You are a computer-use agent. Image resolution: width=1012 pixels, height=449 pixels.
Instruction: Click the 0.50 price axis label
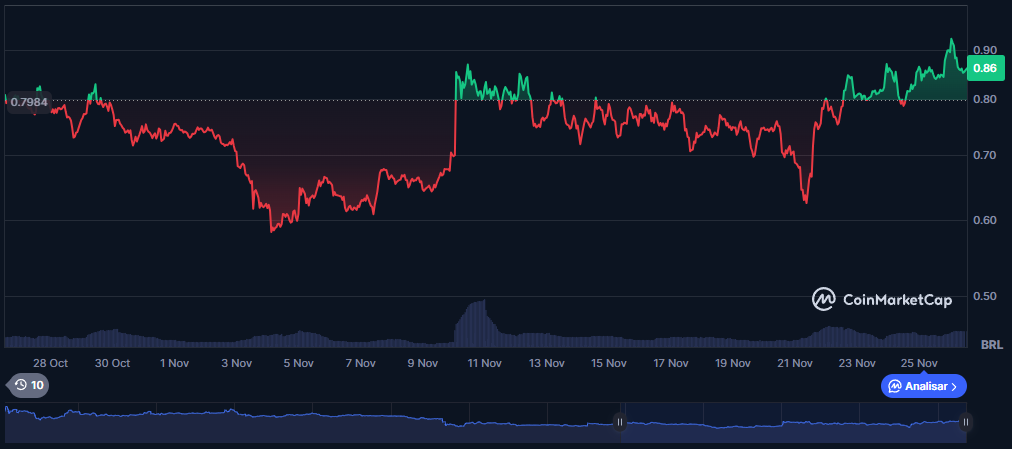984,297
